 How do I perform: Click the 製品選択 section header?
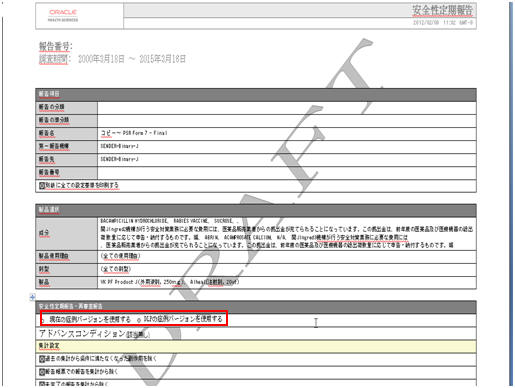pos(256,210)
